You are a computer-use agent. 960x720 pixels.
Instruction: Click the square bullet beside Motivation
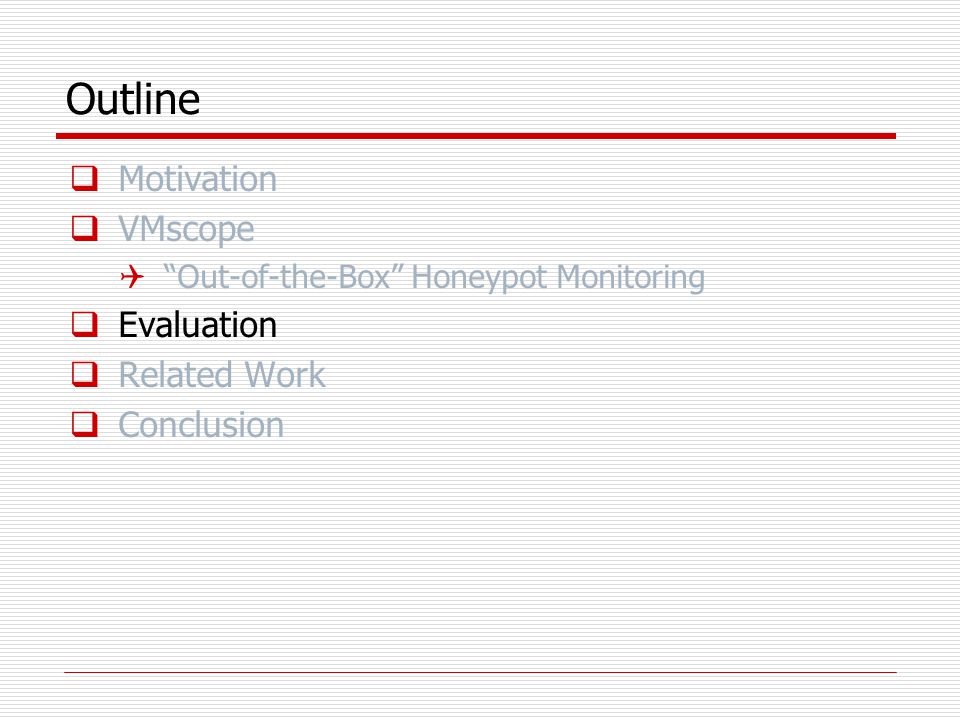pyautogui.click(x=84, y=178)
